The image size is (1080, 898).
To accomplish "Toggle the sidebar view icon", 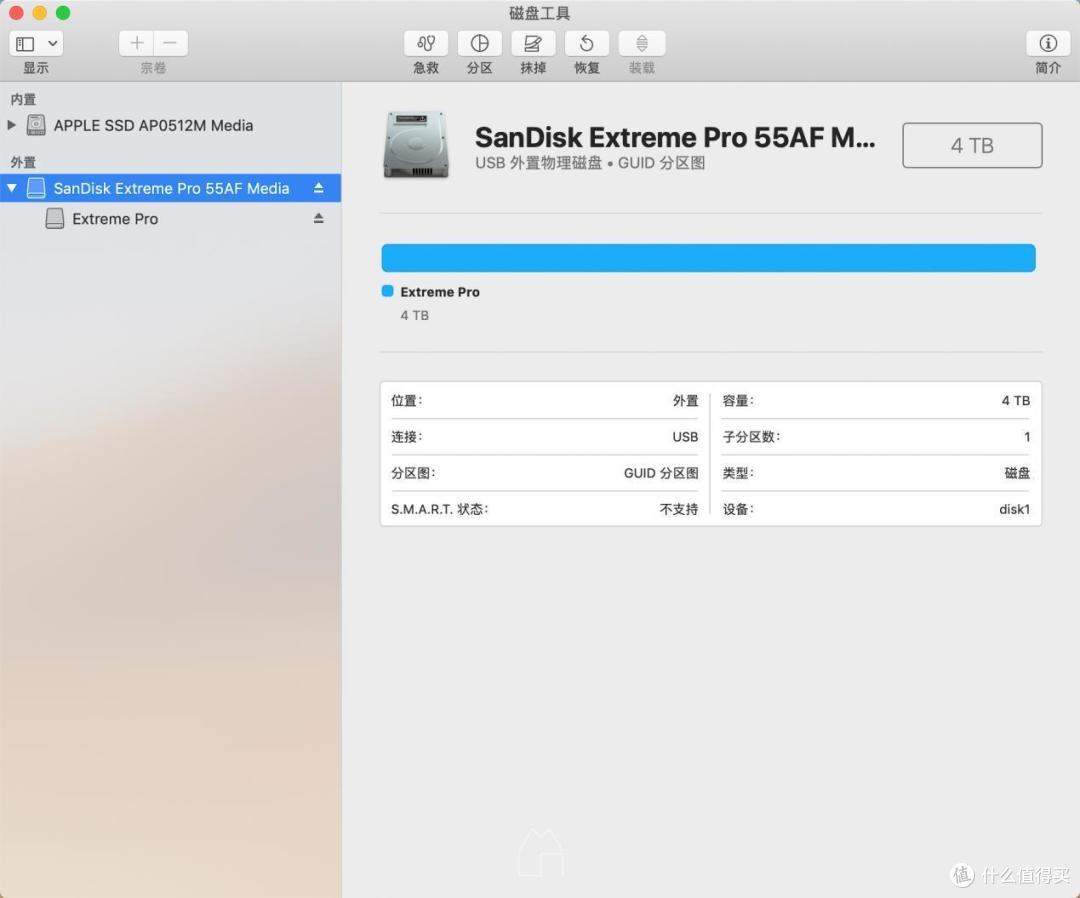I will (x=25, y=44).
